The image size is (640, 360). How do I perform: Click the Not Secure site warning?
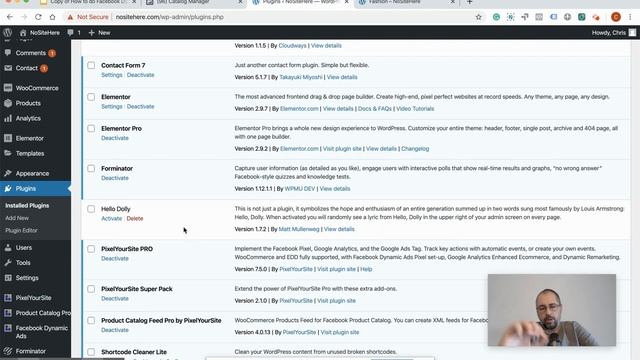coord(88,17)
